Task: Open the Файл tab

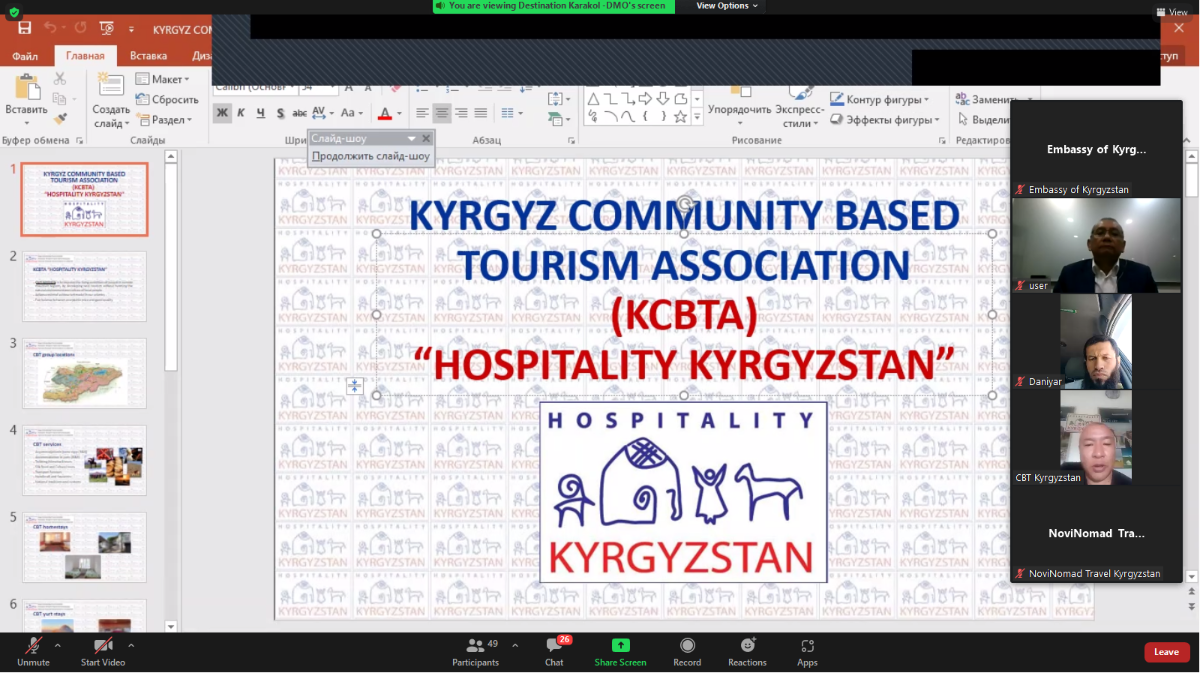Action: pos(25,56)
